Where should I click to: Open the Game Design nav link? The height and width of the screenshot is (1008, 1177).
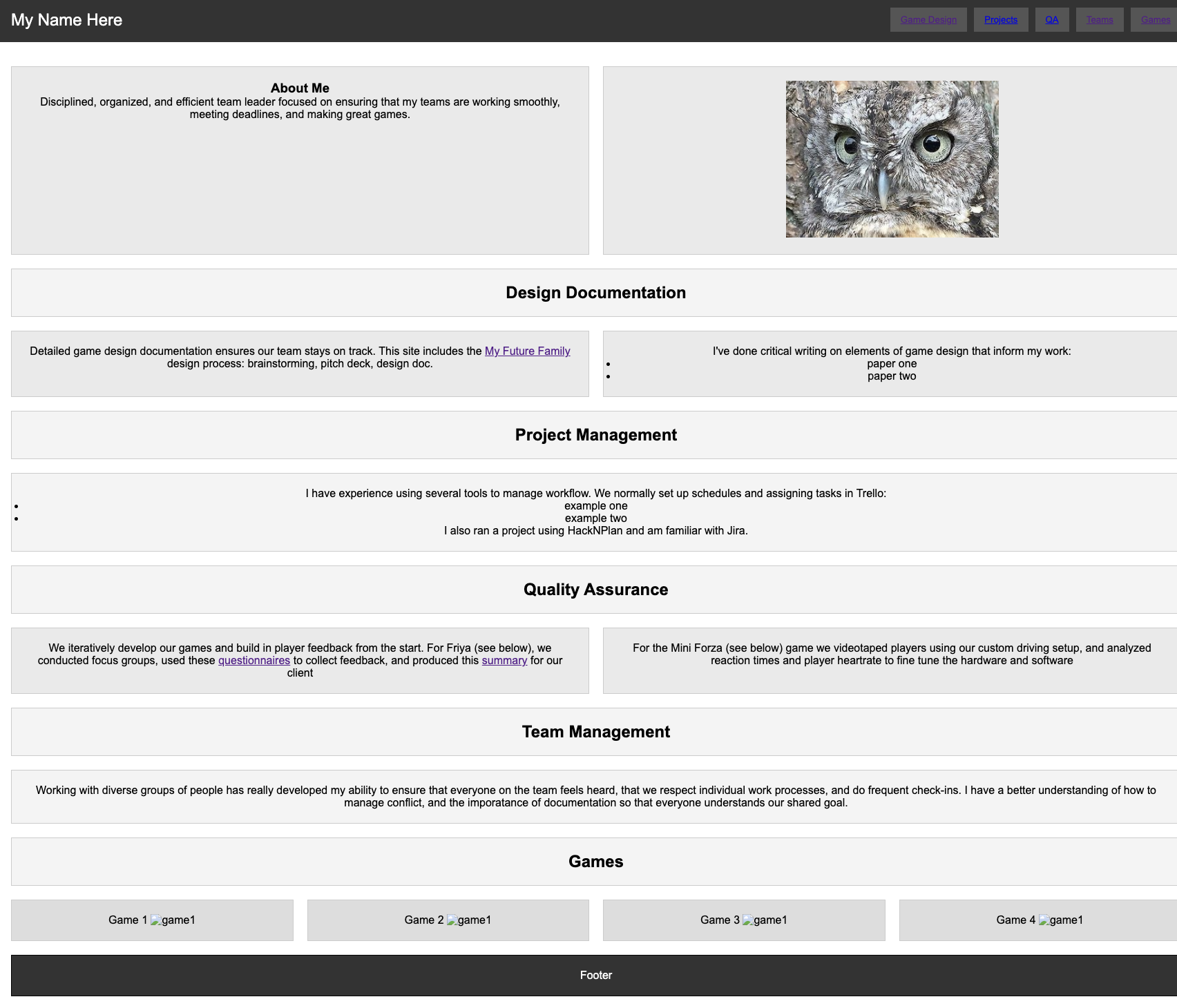(928, 20)
